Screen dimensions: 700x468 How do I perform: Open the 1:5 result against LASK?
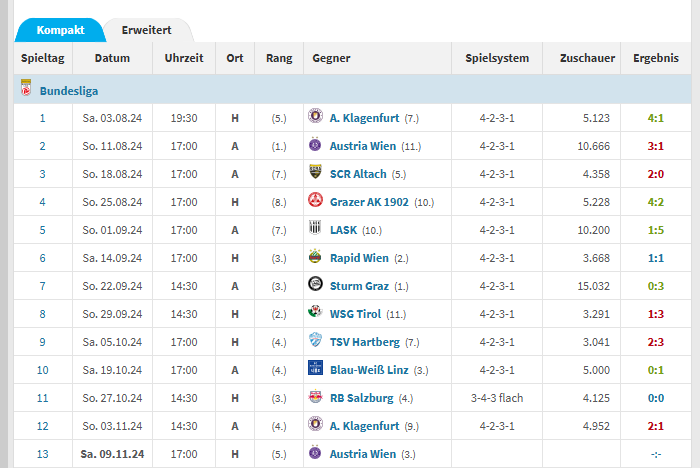coord(656,229)
